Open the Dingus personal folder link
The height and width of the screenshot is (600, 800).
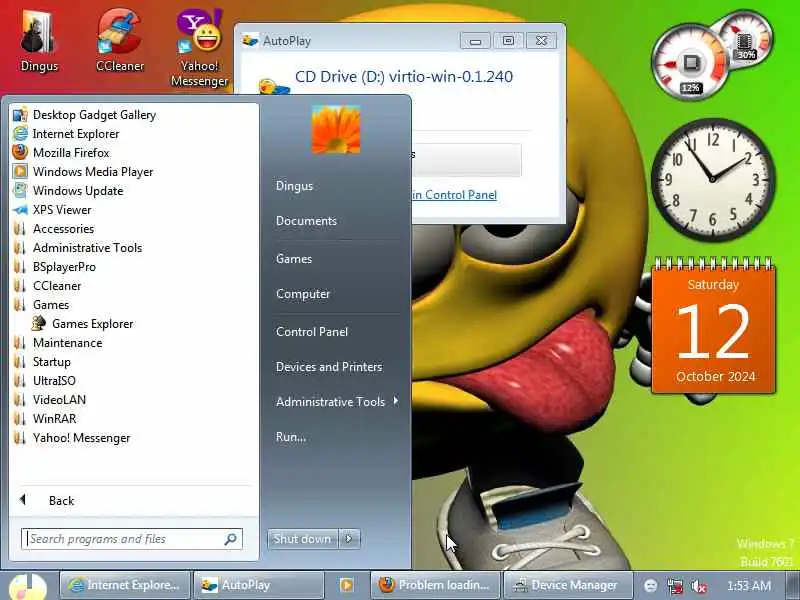[294, 186]
